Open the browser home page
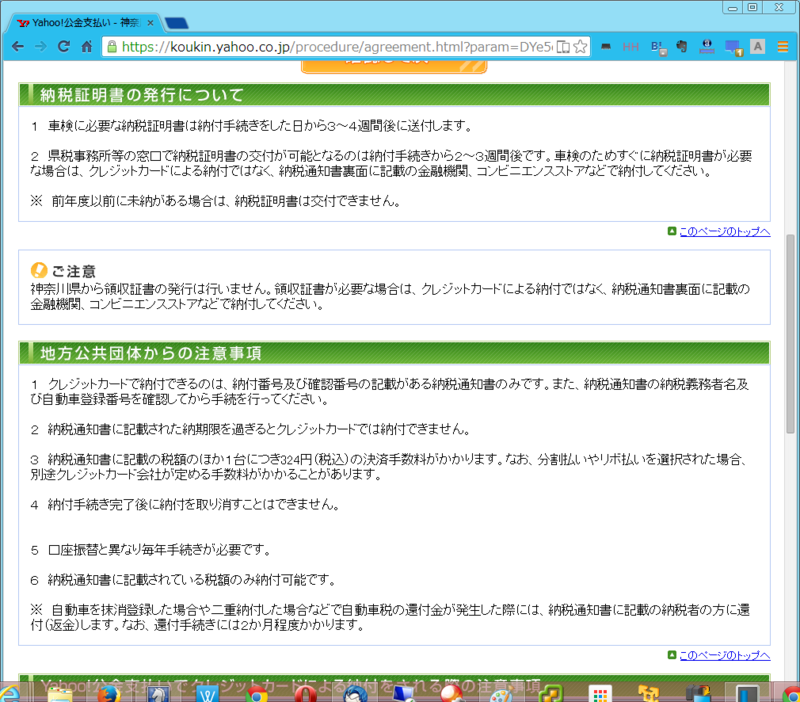This screenshot has height=702, width=800. click(87, 47)
